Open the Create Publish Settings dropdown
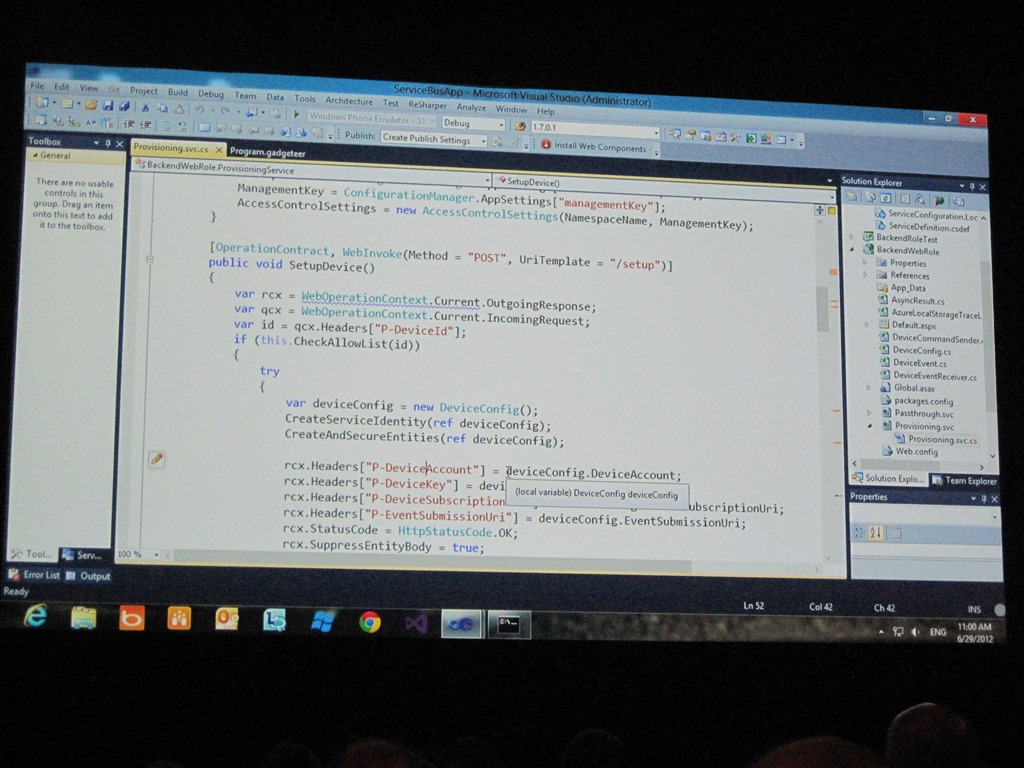 tap(434, 138)
